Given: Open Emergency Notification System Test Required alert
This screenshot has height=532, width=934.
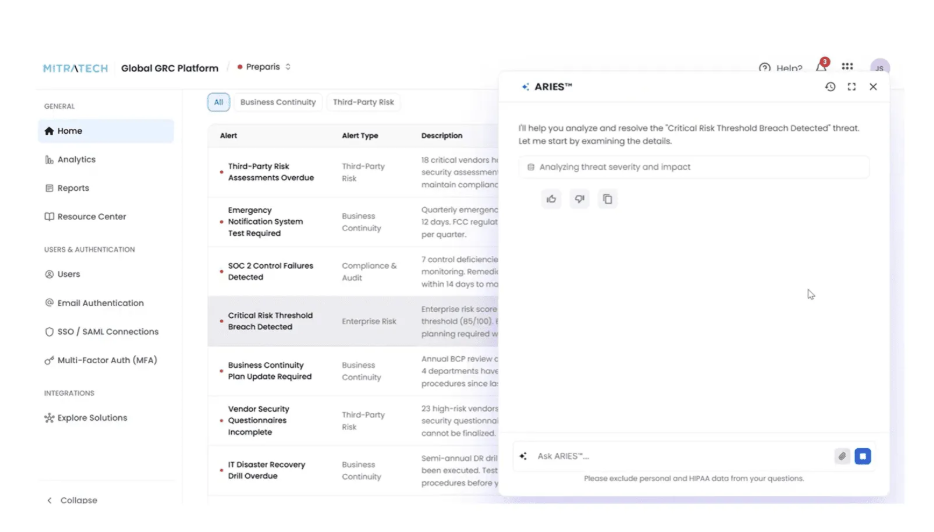Looking at the screenshot, I should pyautogui.click(x=266, y=222).
